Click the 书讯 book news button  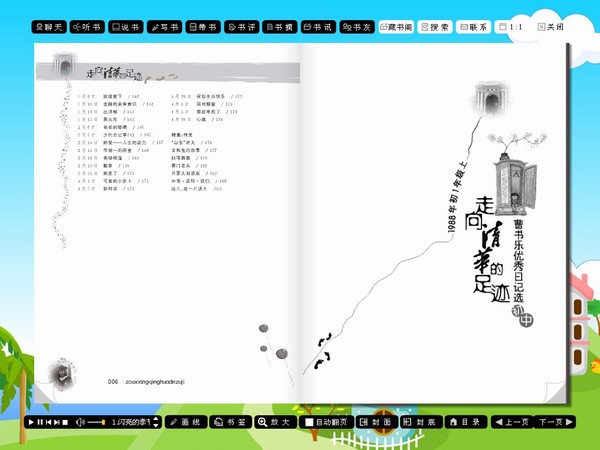(318, 27)
